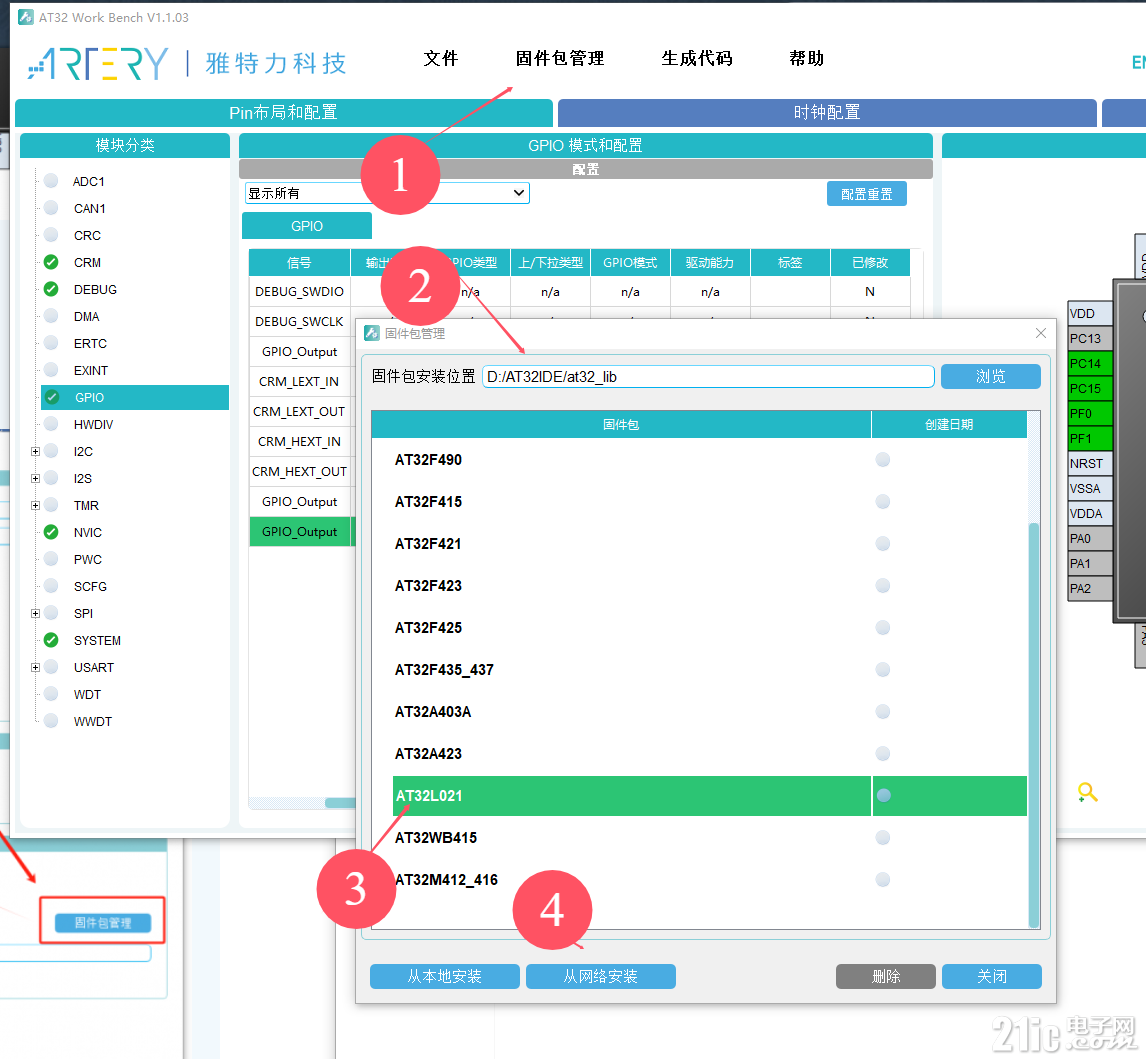Switch to the 时钟配置 tab
Image resolution: width=1146 pixels, height=1059 pixels.
pyautogui.click(x=827, y=113)
